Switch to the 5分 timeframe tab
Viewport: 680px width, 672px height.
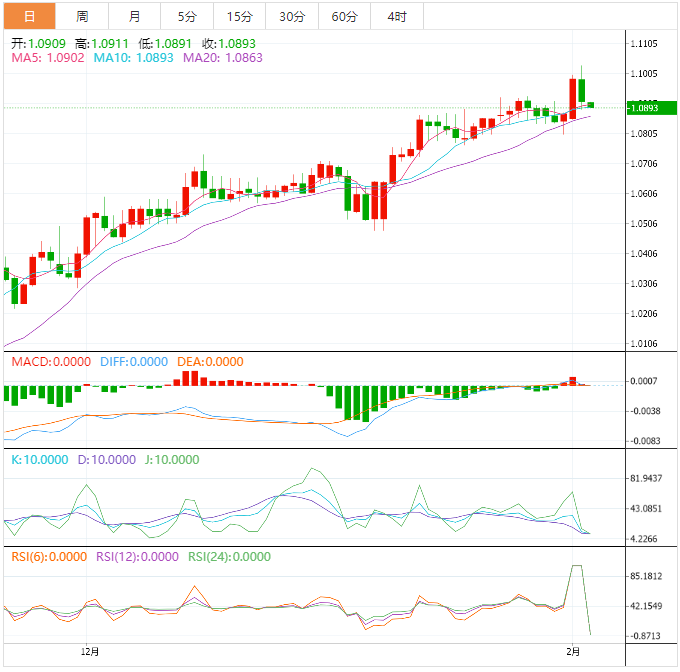pyautogui.click(x=187, y=16)
